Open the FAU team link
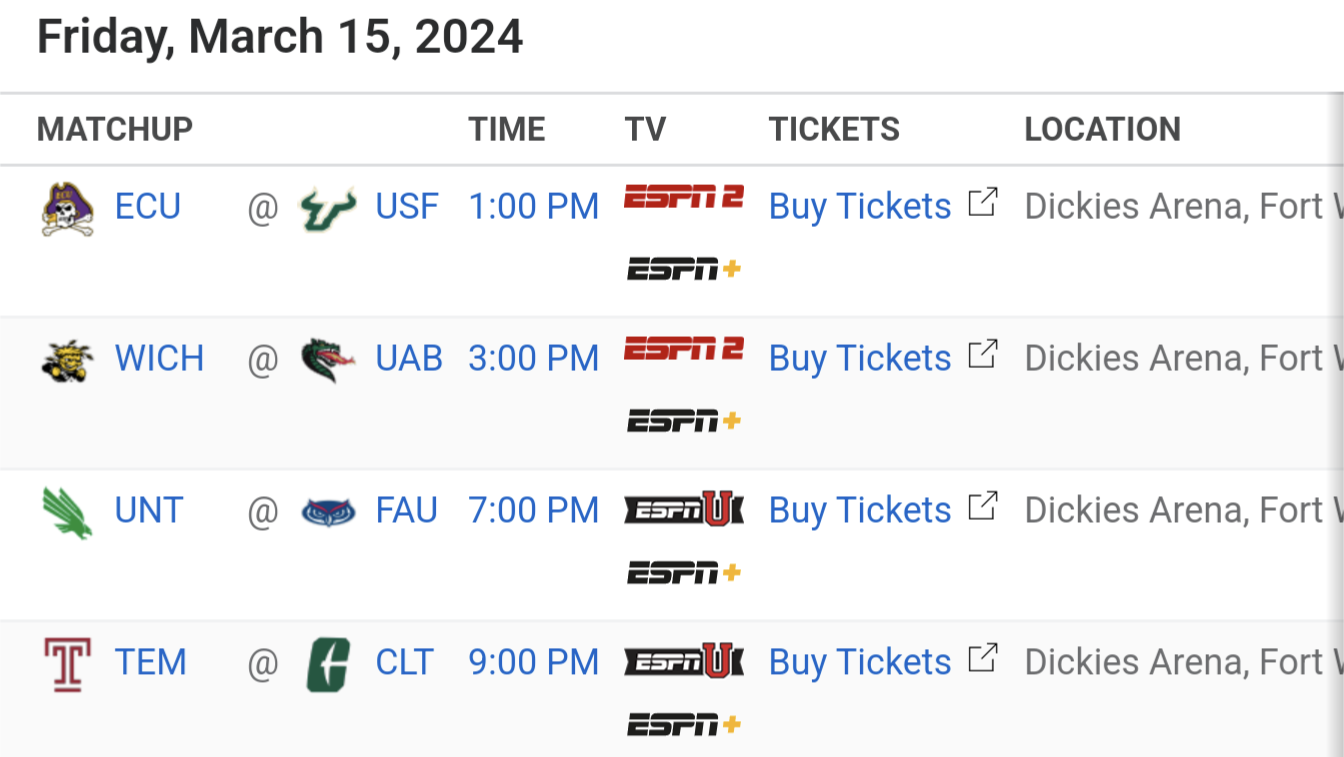 click(x=406, y=511)
